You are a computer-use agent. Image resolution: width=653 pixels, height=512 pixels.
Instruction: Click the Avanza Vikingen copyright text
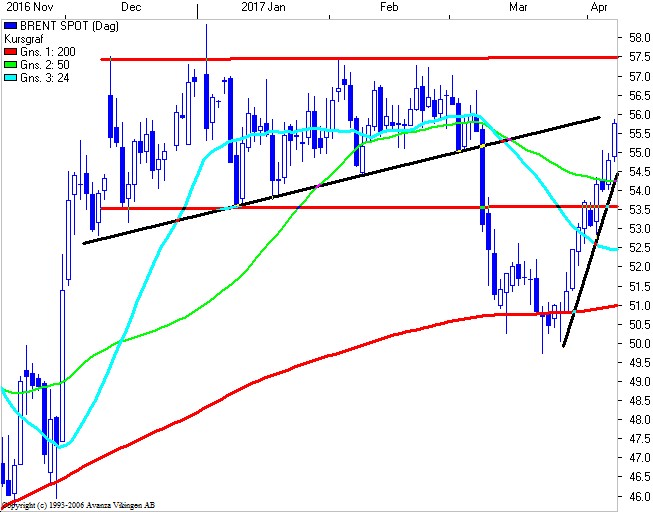(x=78, y=506)
